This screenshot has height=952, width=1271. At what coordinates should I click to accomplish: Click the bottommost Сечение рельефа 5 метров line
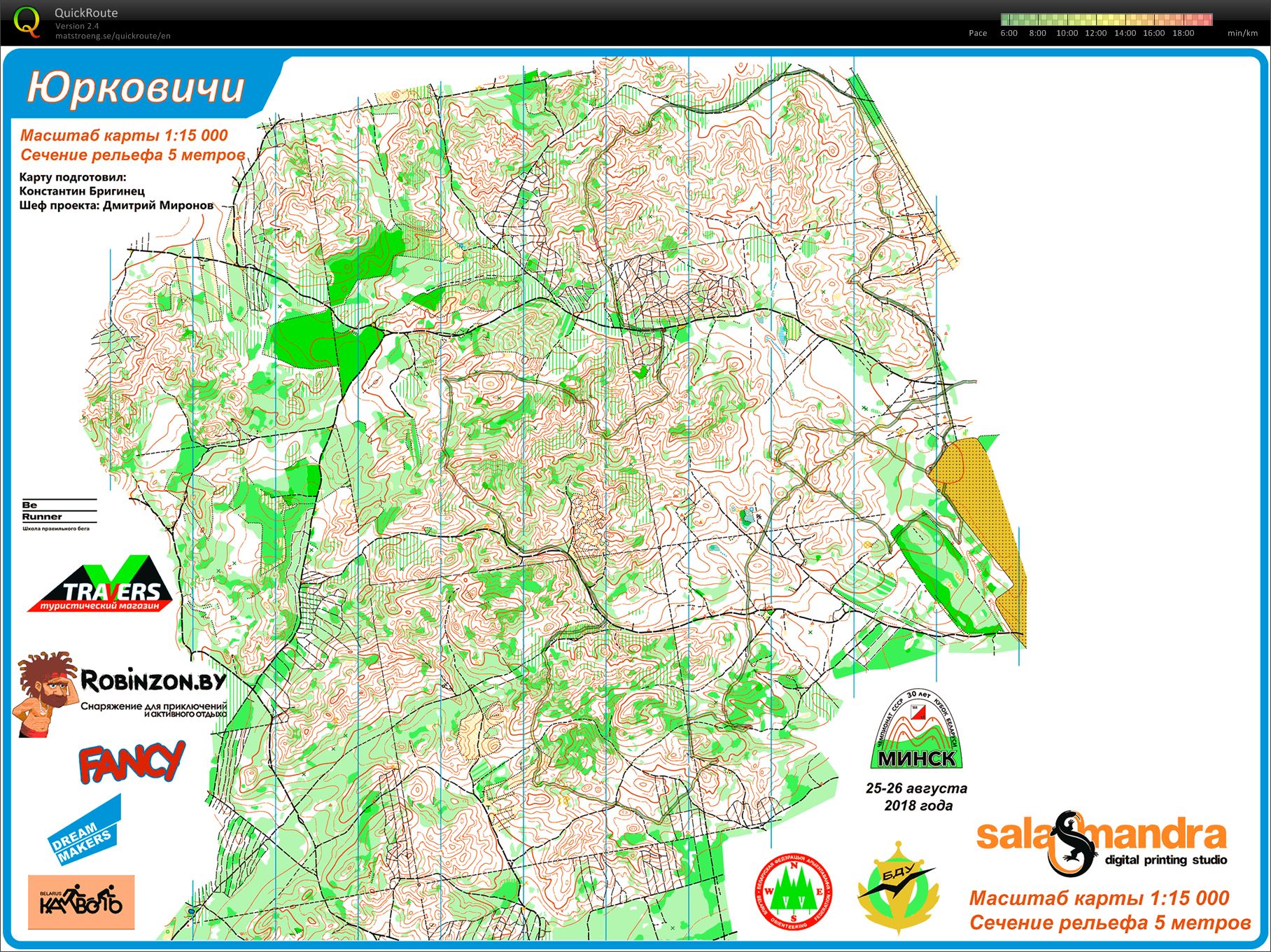coord(1110,922)
